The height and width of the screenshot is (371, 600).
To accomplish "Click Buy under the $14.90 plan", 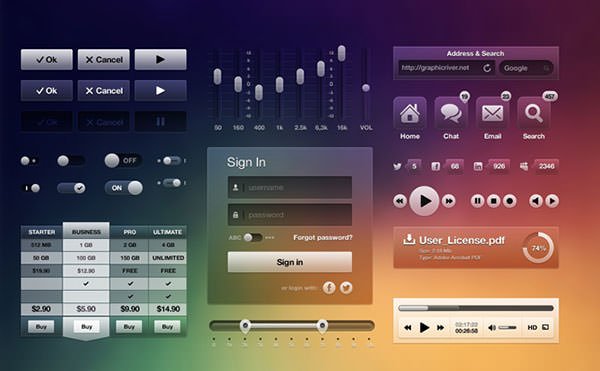I will (167, 327).
